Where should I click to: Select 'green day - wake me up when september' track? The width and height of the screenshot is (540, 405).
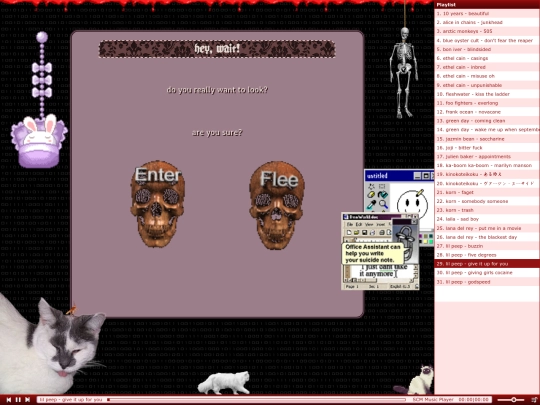[487, 130]
